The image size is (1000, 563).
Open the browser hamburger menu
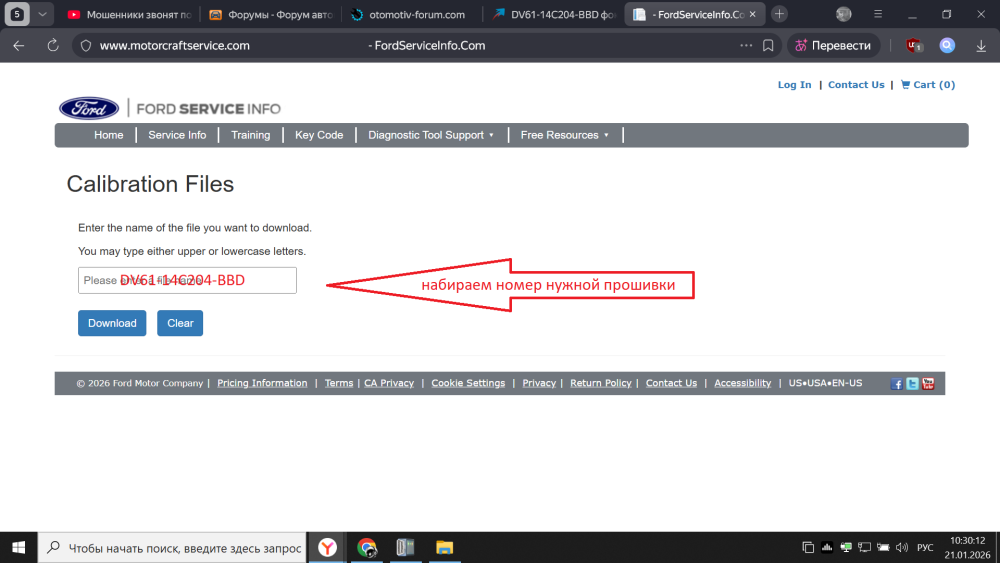coord(878,14)
